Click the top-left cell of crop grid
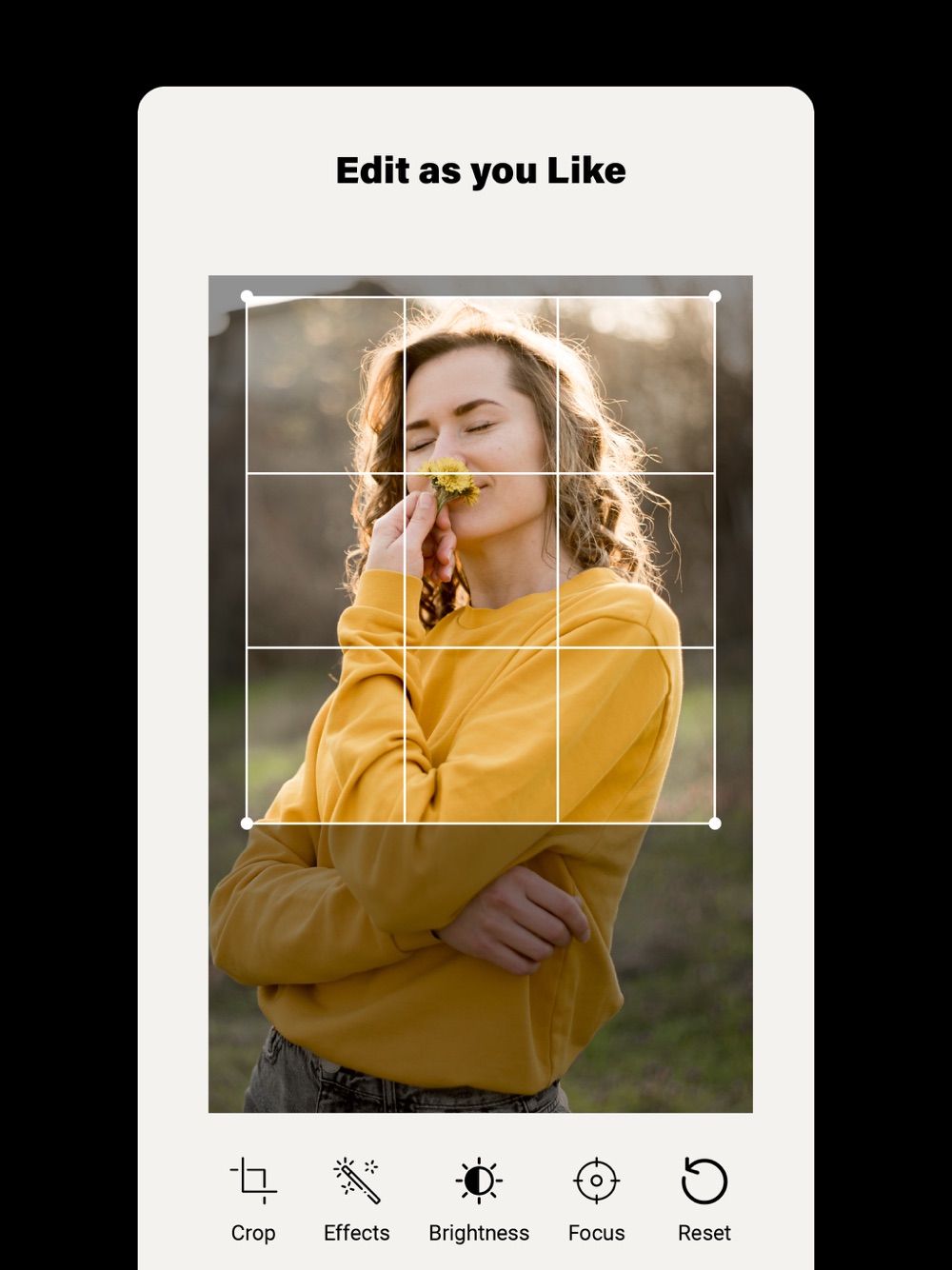 pyautogui.click(x=326, y=385)
